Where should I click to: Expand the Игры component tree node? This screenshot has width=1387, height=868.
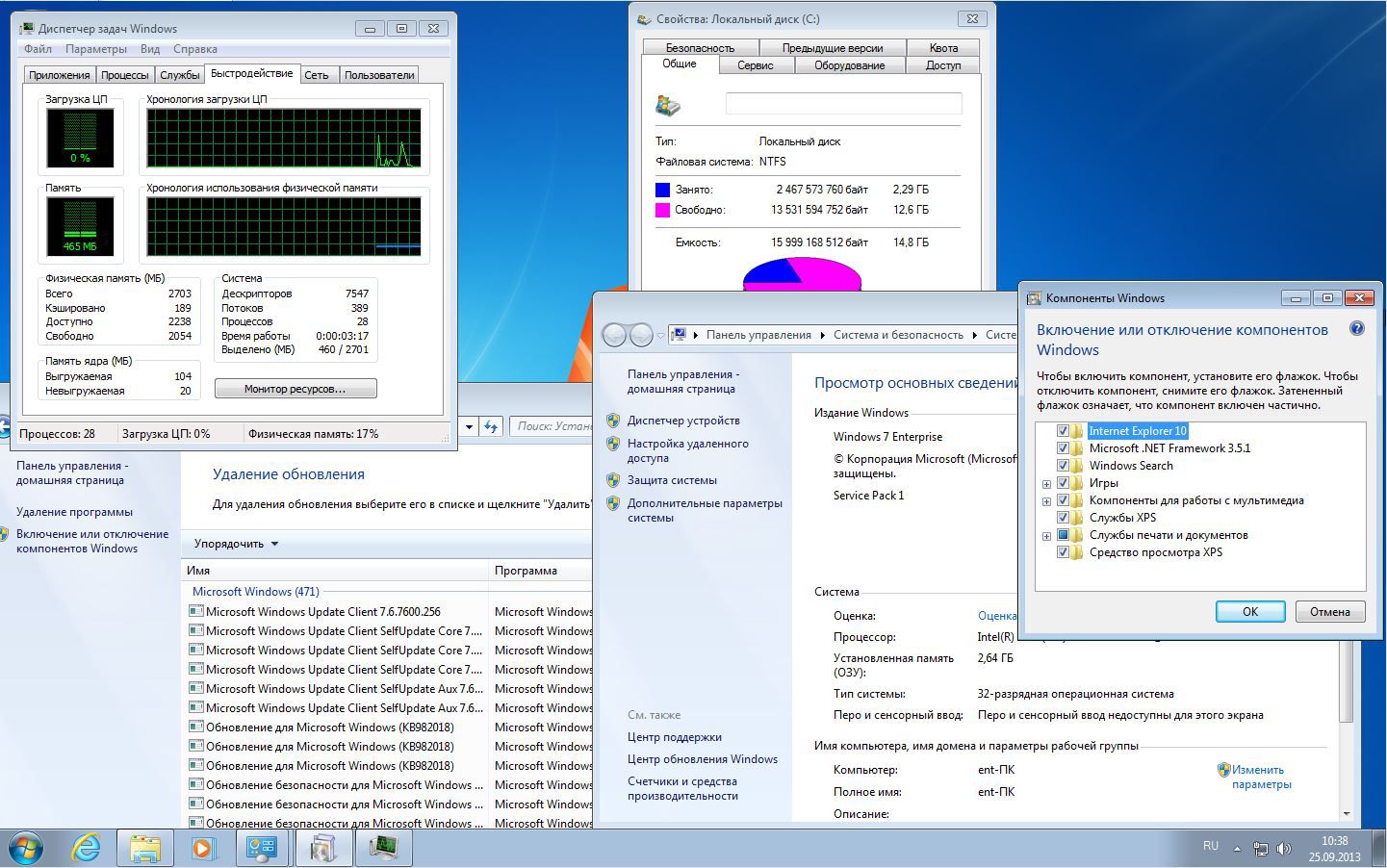[1046, 484]
